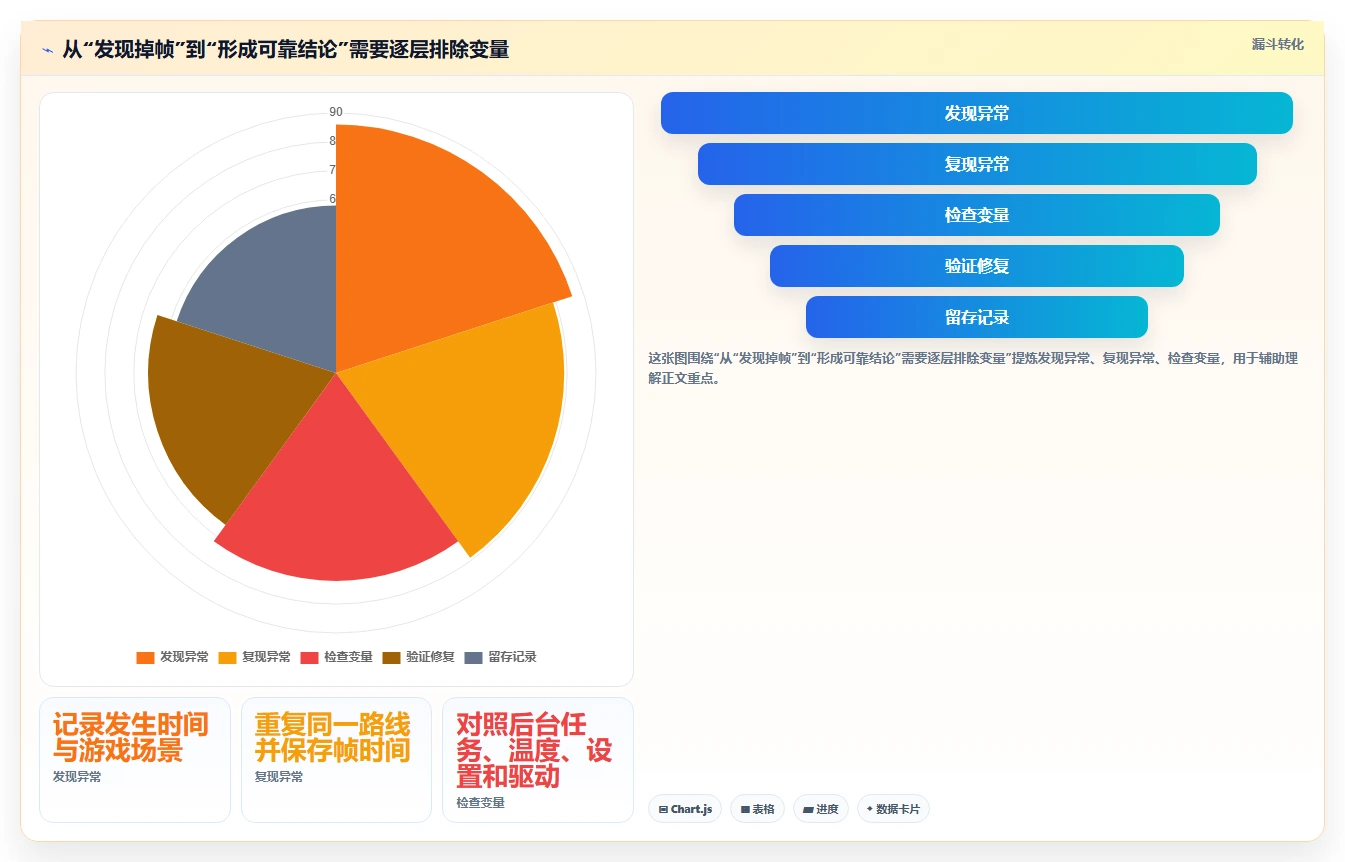The height and width of the screenshot is (862, 1345).
Task: Select the 数据卡片 tag chip
Action: pos(893,809)
